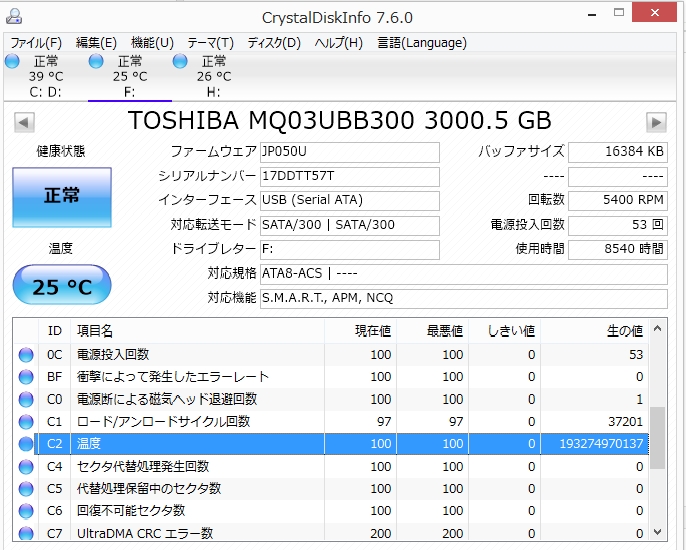Click status orb of BF row
This screenshot has height=550, width=686.
pyautogui.click(x=26, y=377)
